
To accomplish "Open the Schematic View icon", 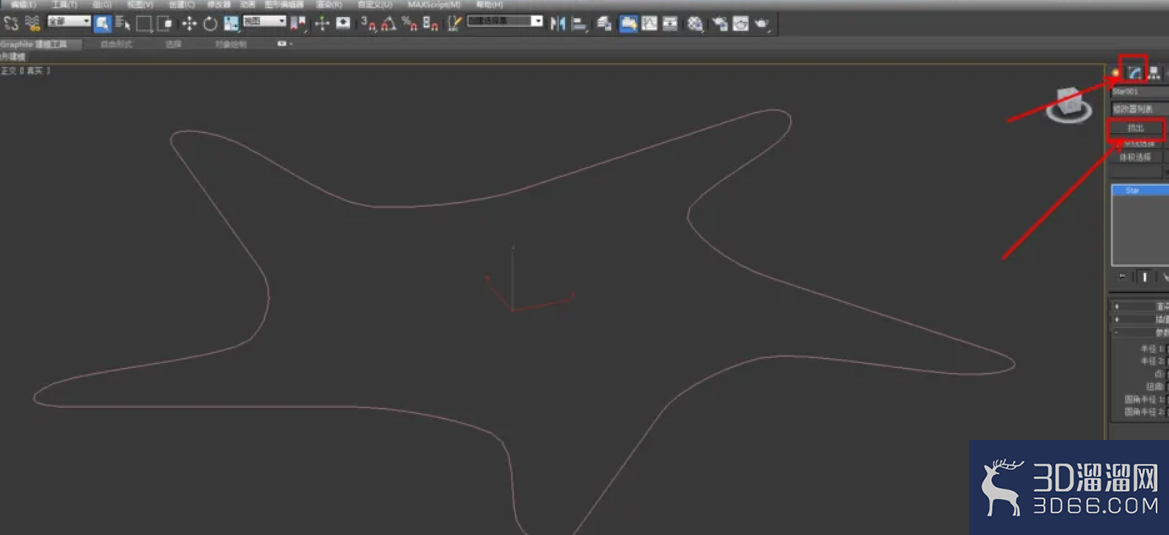I will [x=670, y=24].
